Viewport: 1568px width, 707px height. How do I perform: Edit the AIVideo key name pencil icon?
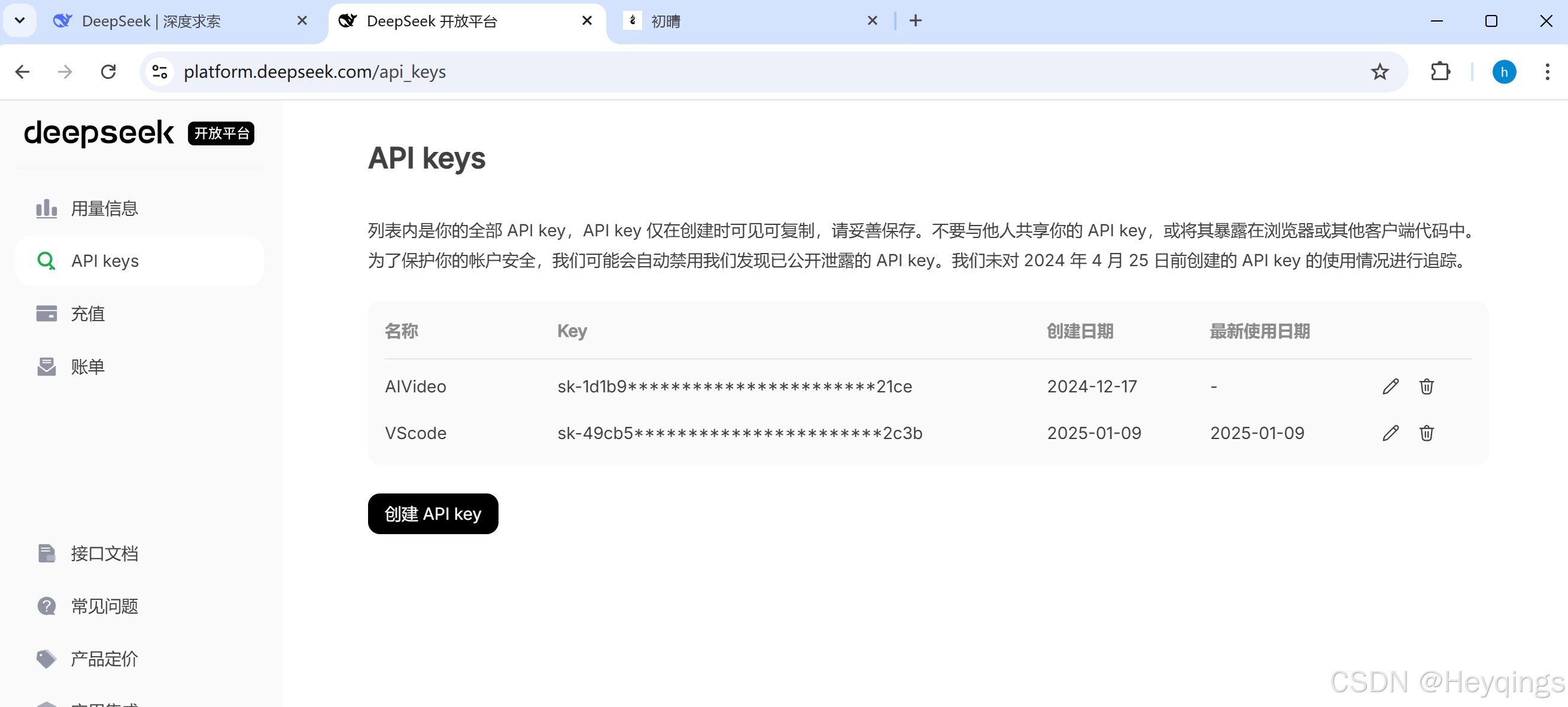tap(1390, 386)
